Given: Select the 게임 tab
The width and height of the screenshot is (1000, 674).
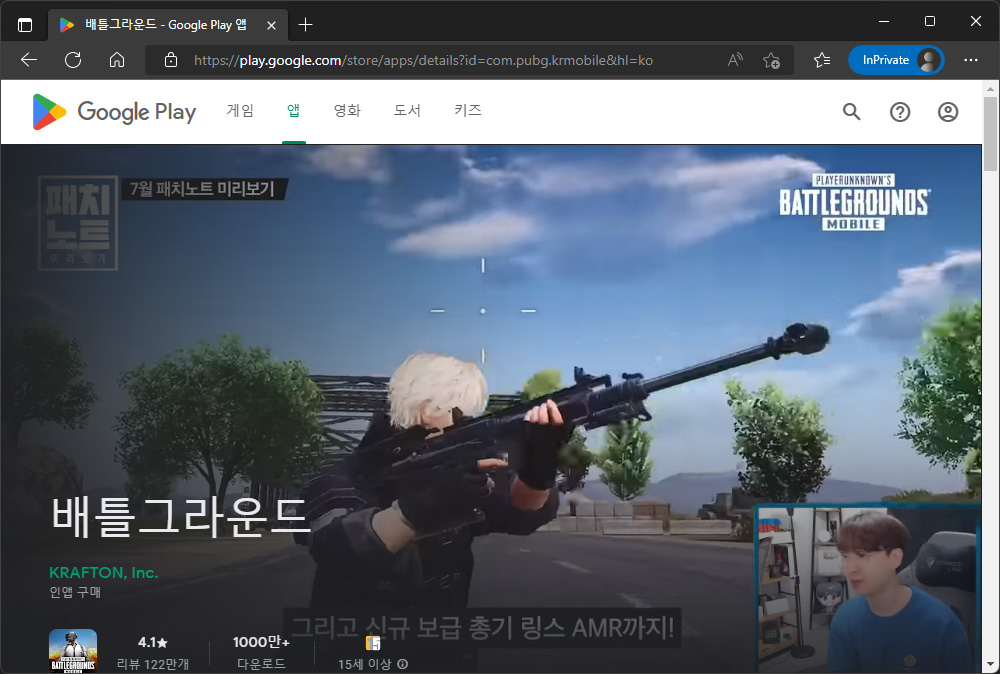Looking at the screenshot, I should click(240, 110).
